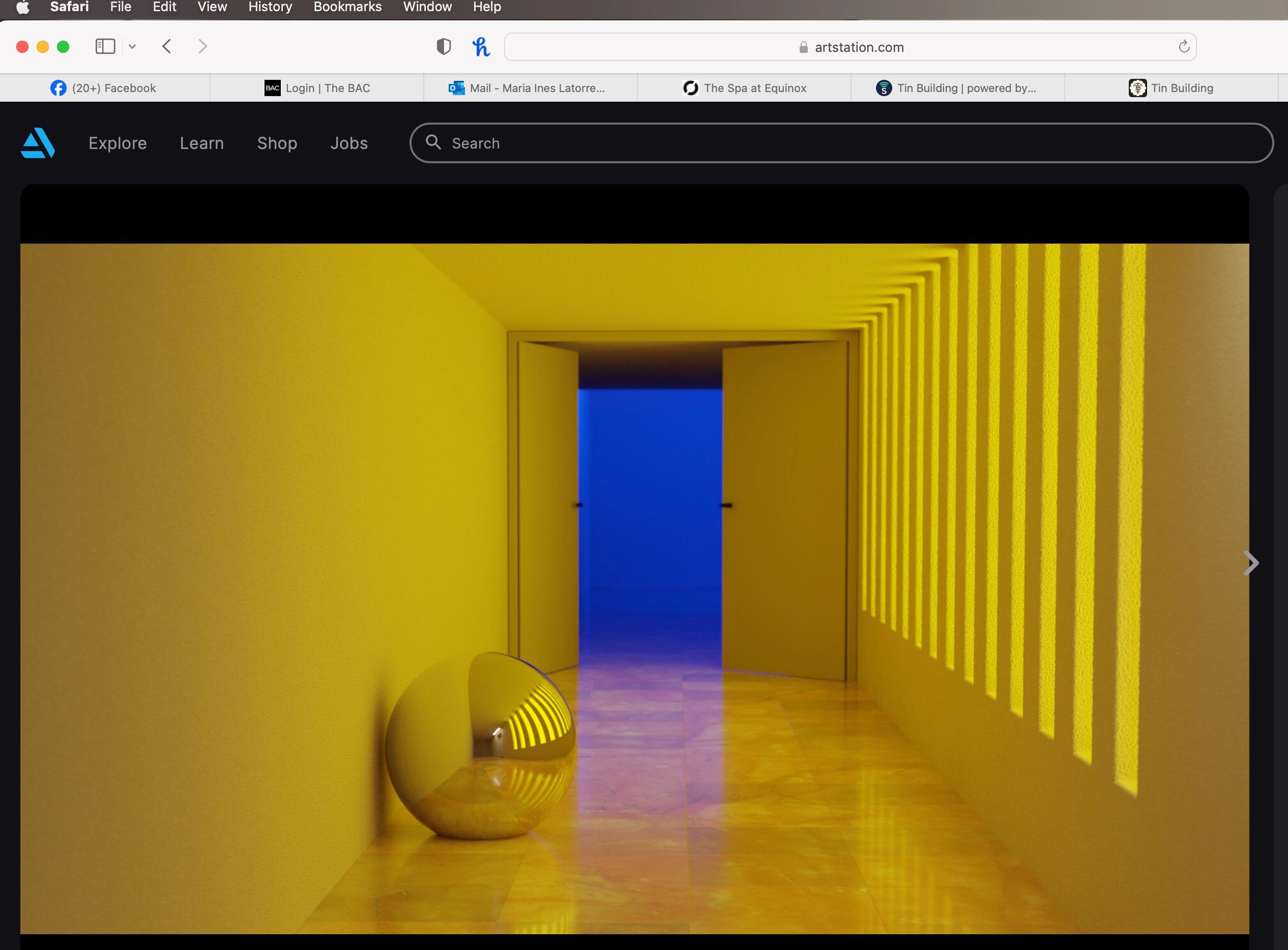Open the privacy shield report icon
The height and width of the screenshot is (950, 1288).
(444, 47)
